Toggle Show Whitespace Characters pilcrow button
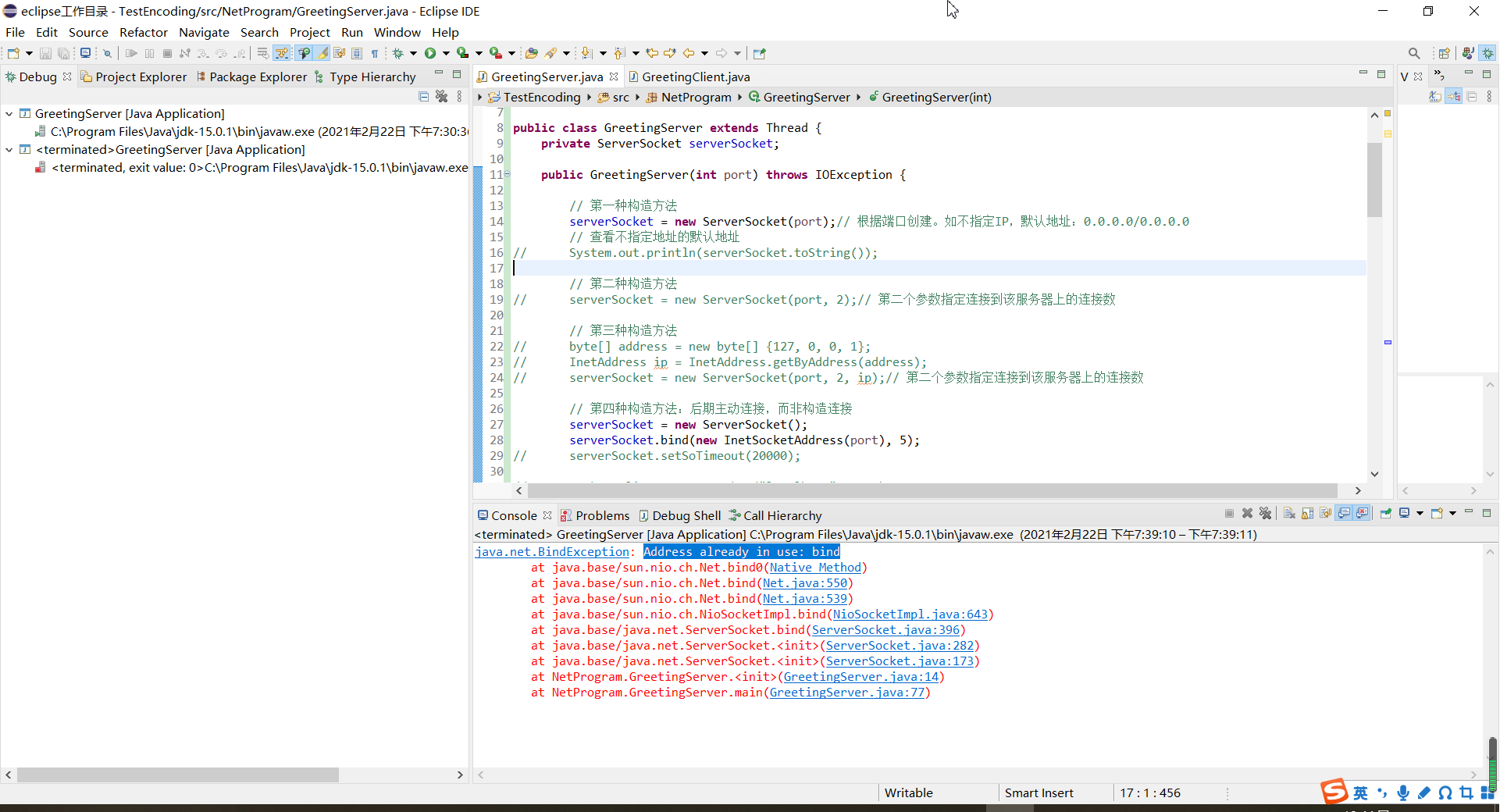 [374, 53]
